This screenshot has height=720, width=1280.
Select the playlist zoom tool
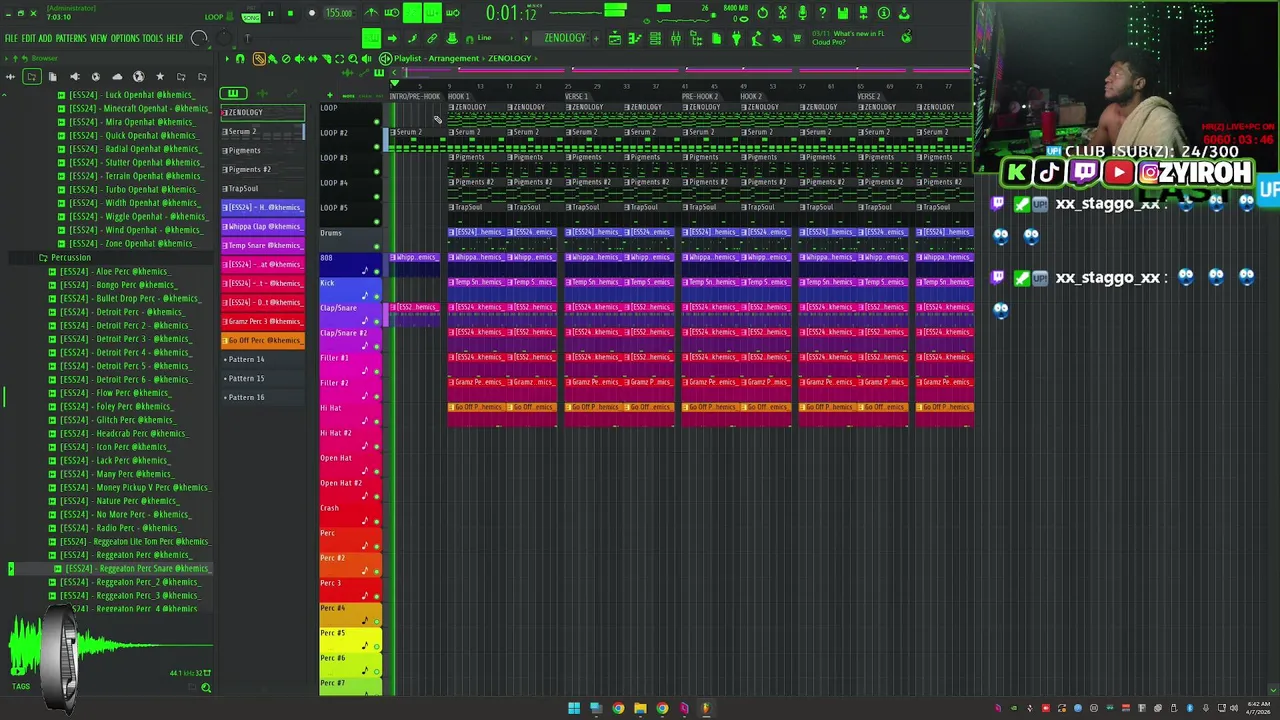click(352, 58)
